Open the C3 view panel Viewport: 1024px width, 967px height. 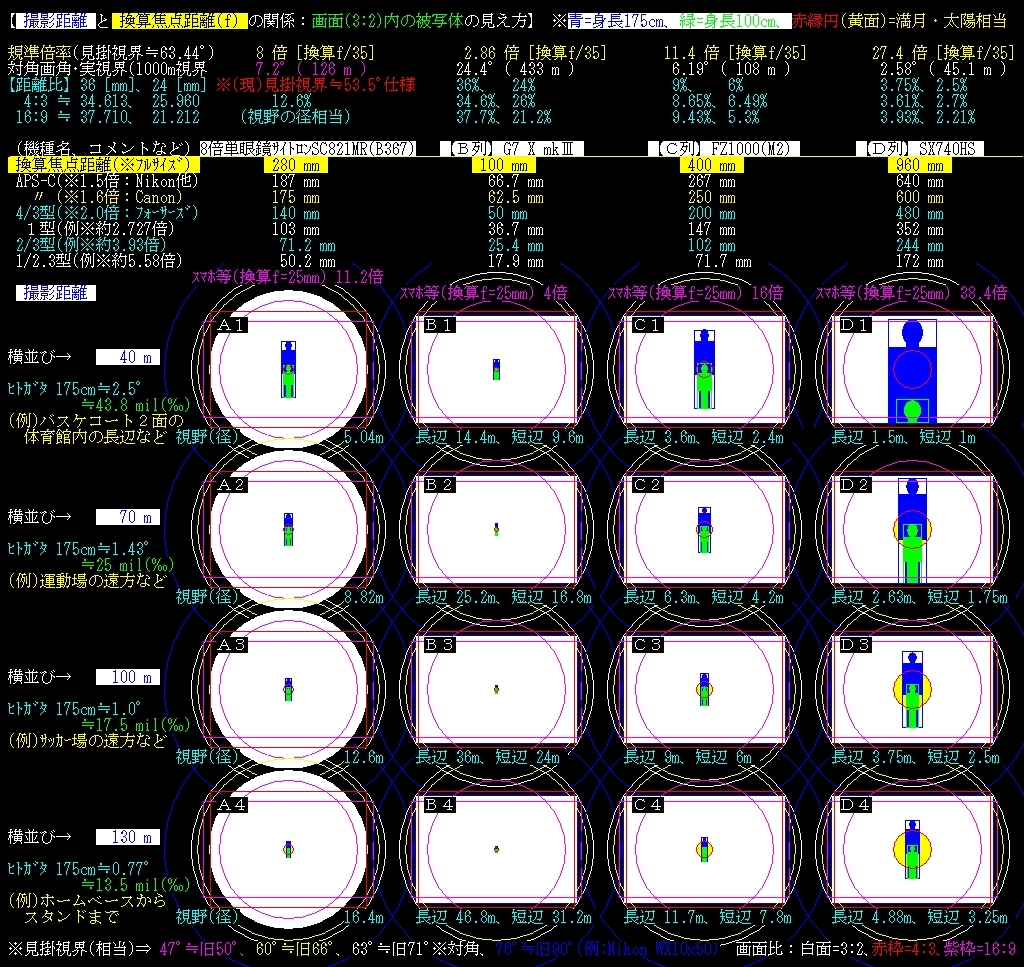704,689
